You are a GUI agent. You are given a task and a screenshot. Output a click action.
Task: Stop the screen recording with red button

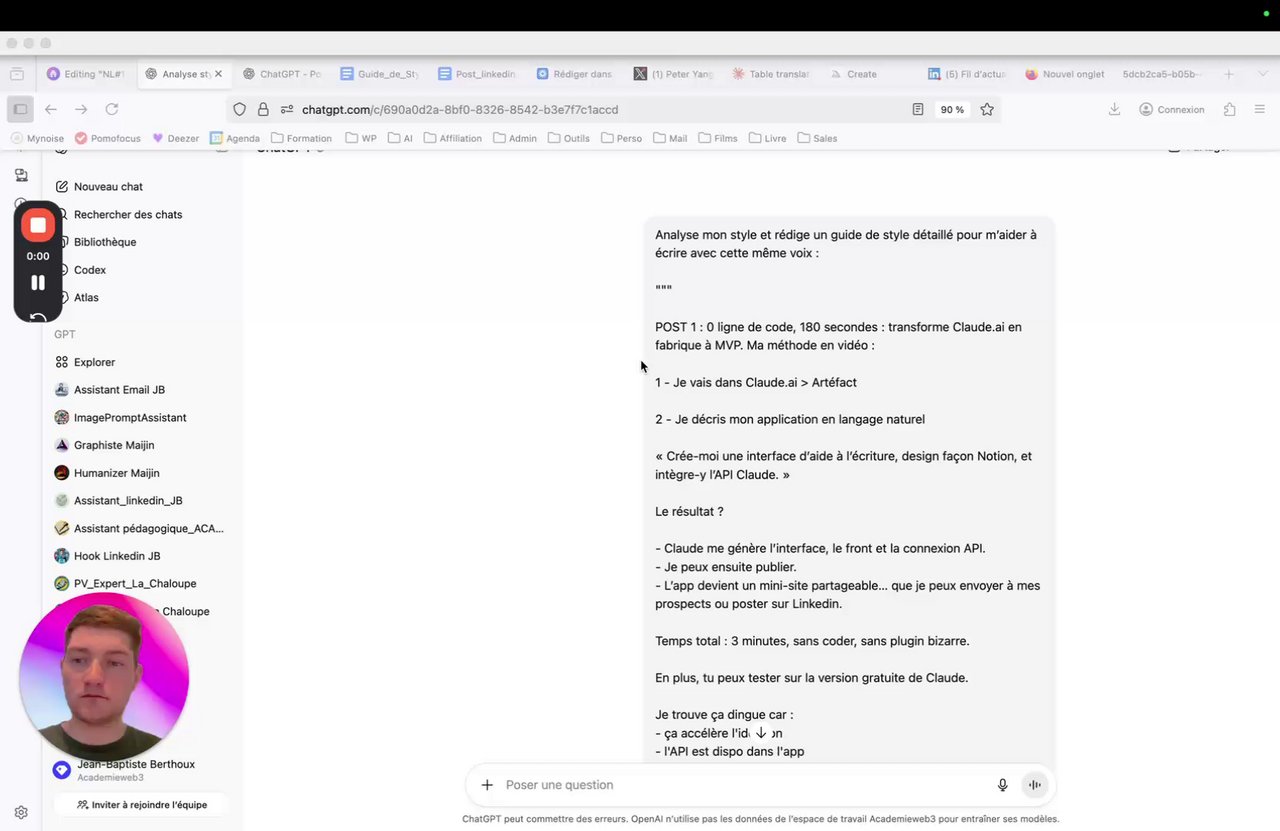pyautogui.click(x=38, y=225)
